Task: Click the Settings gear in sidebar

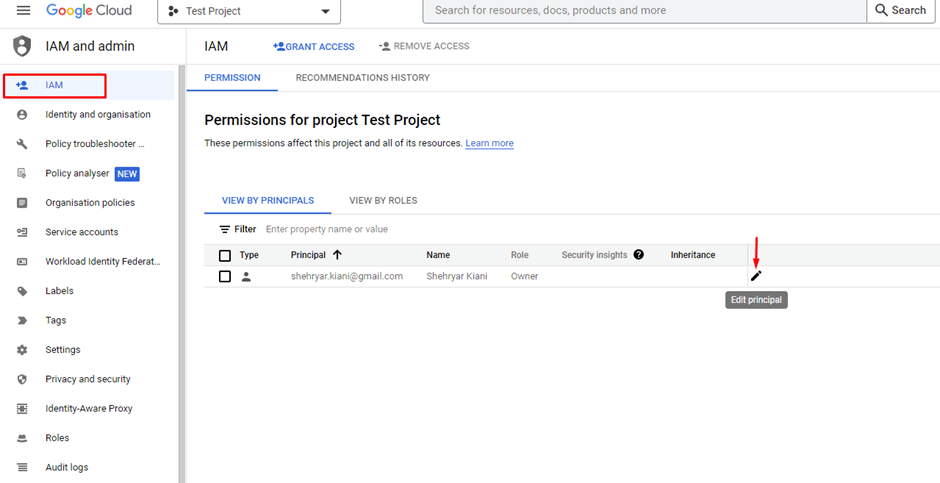Action: tap(22, 350)
